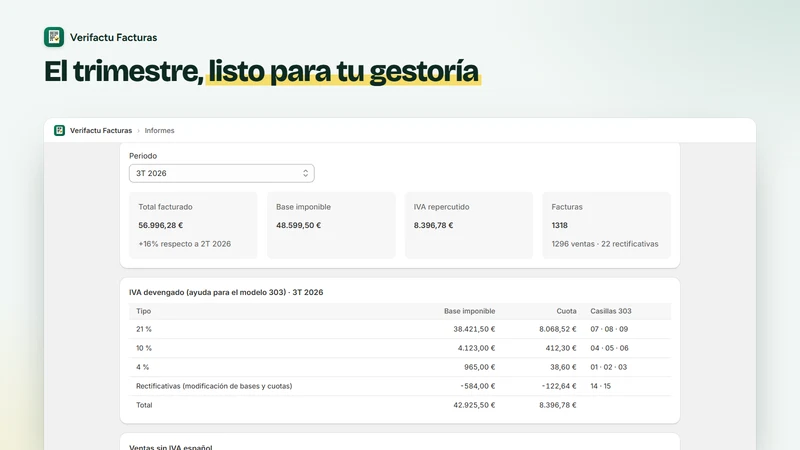The width and height of the screenshot is (800, 450).
Task: Click the cuota 412,30 €
Action: (561, 348)
